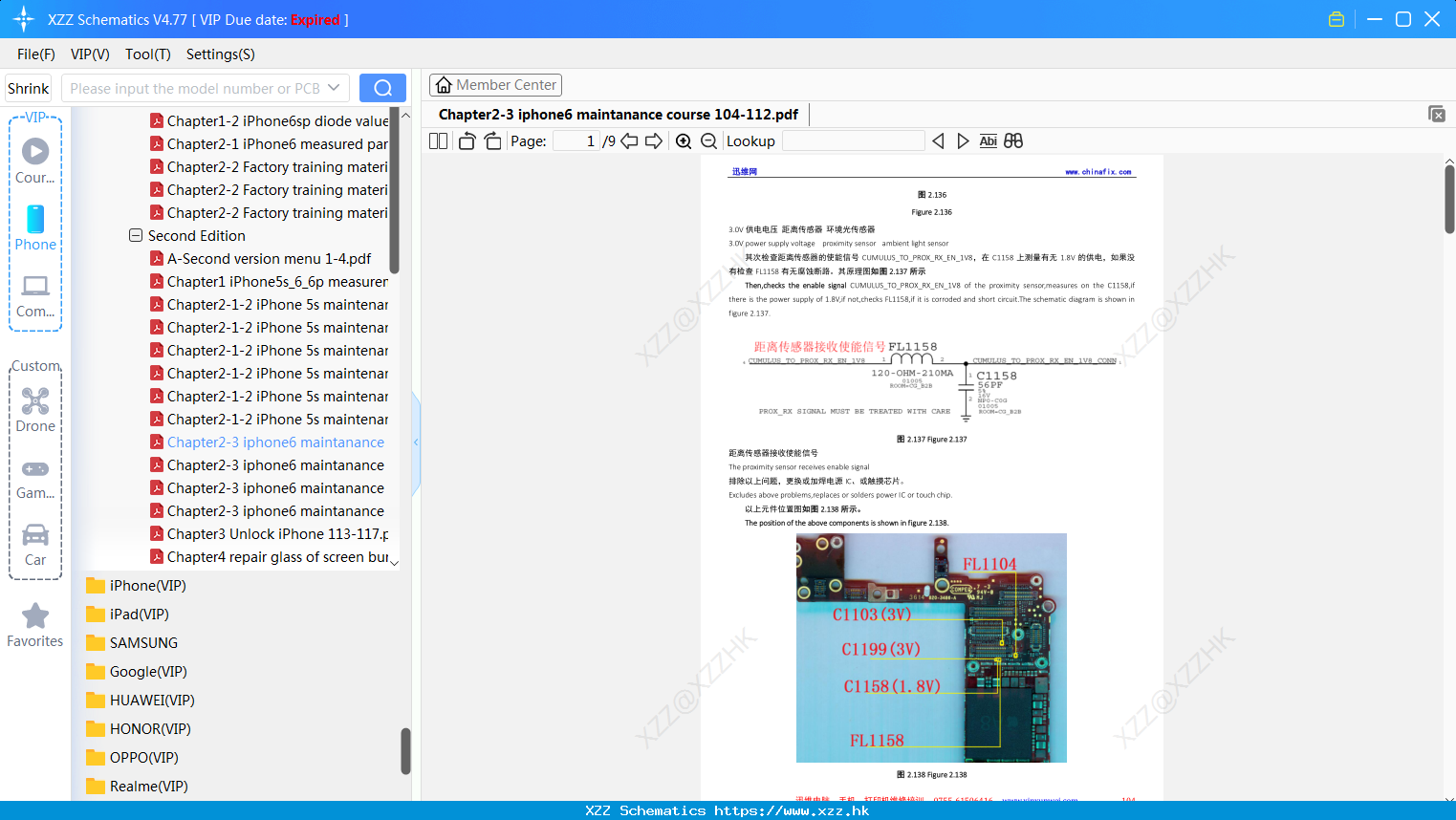Click the 2.138 board photo in the PDF
Viewport: 1456px width, 820px height.
click(931, 648)
